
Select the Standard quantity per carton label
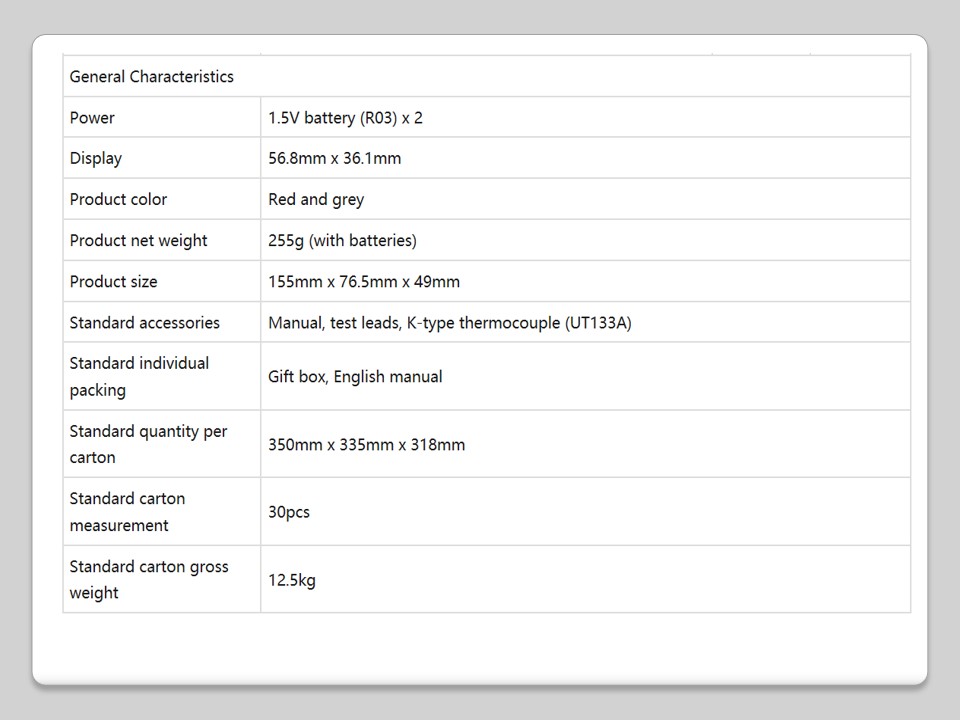[x=148, y=444]
